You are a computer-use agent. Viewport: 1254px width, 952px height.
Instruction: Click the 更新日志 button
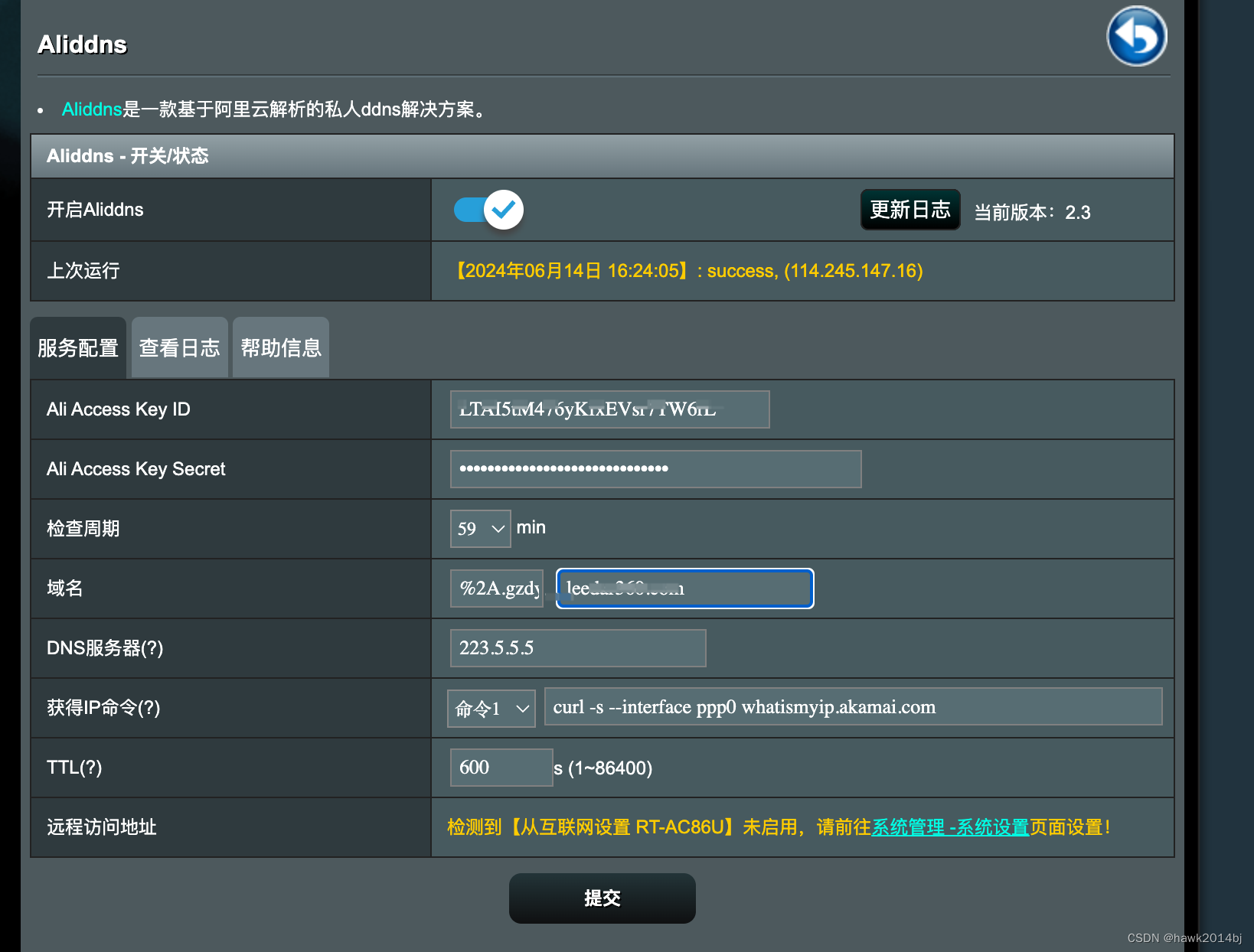(909, 210)
